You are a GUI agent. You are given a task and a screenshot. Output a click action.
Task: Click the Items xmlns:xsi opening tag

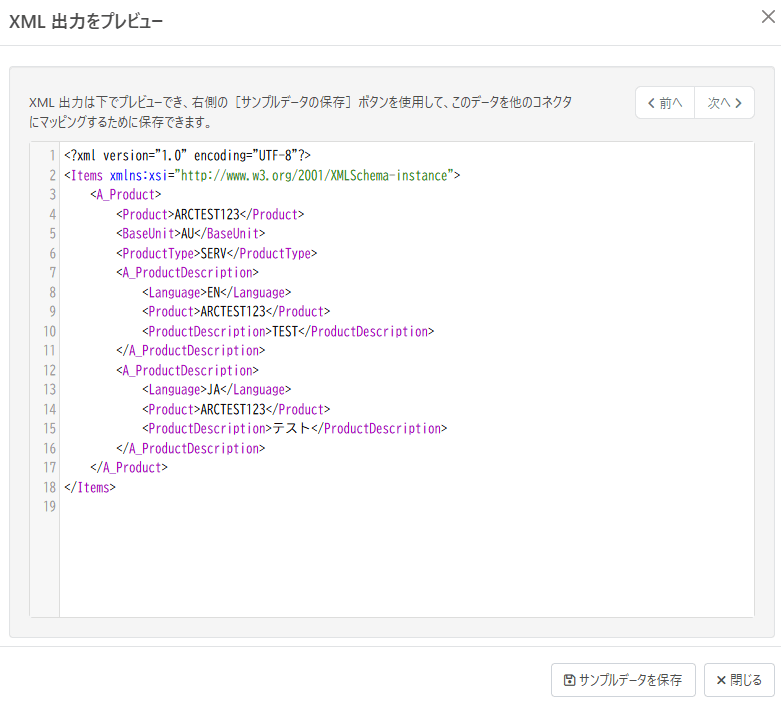coord(262,175)
